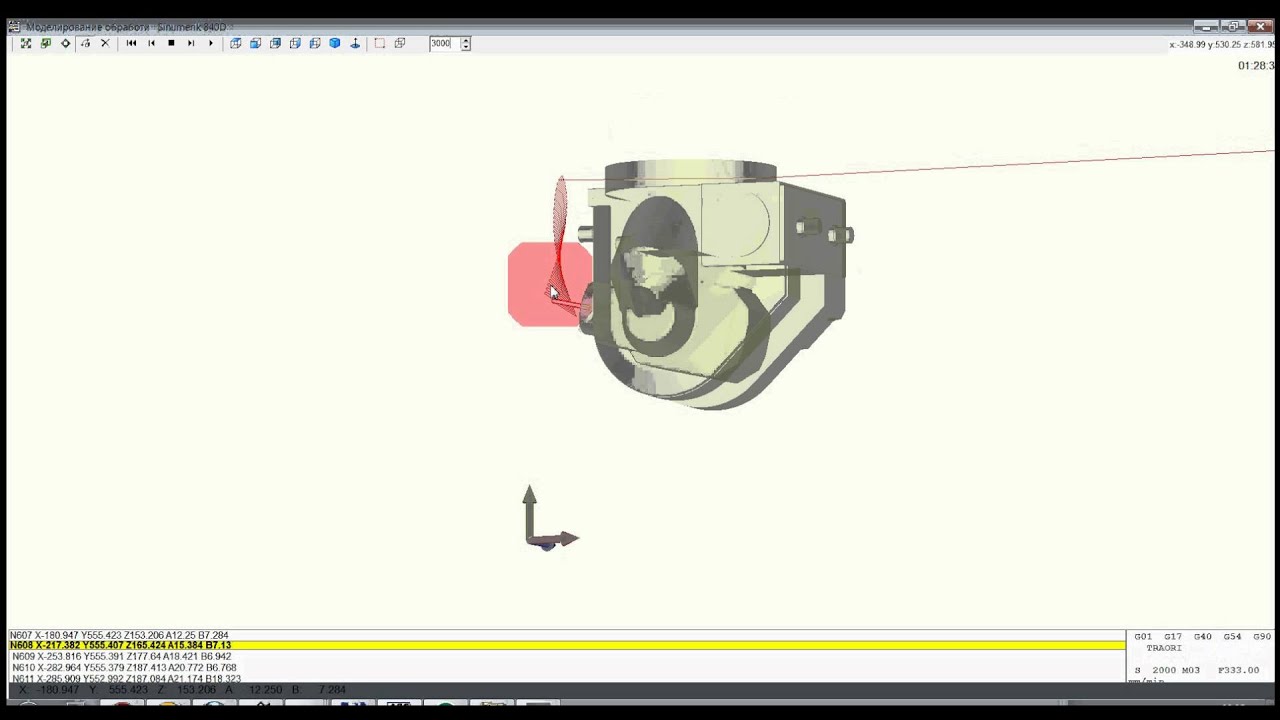Click the G54 code in status panel

click(1232, 636)
